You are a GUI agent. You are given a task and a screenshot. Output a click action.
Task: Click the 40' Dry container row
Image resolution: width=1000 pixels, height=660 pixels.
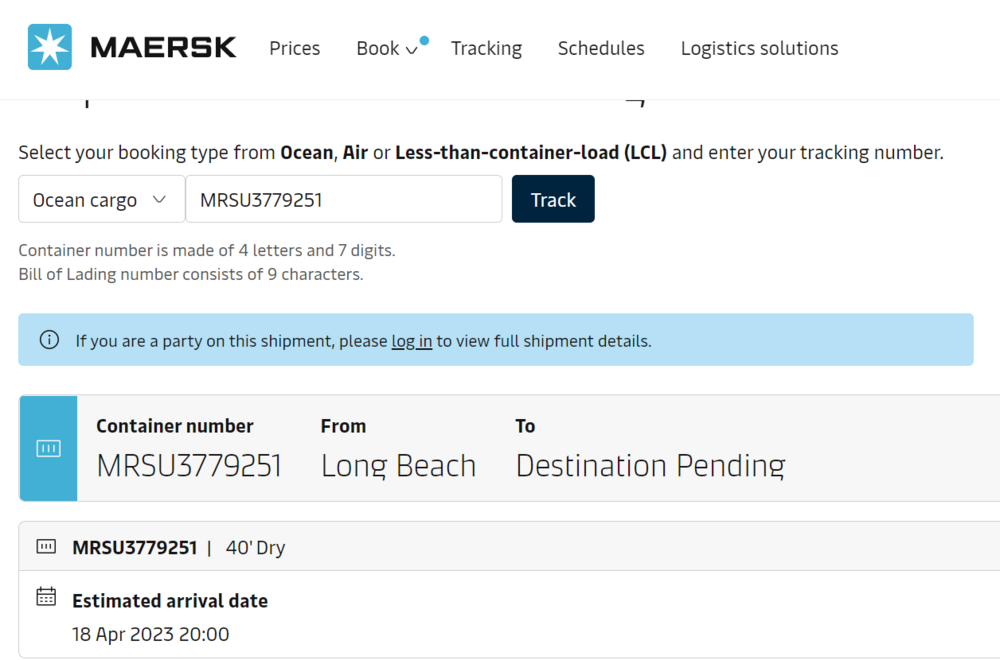tap(255, 547)
